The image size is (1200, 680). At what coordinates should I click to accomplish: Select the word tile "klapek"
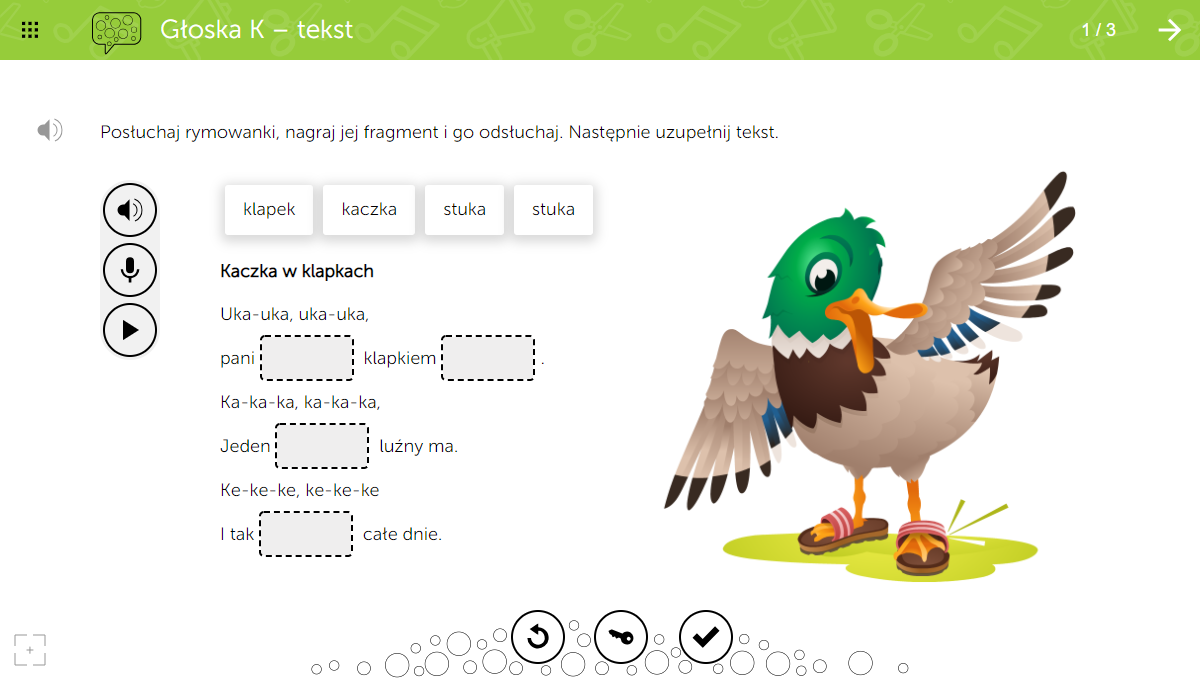[269, 210]
